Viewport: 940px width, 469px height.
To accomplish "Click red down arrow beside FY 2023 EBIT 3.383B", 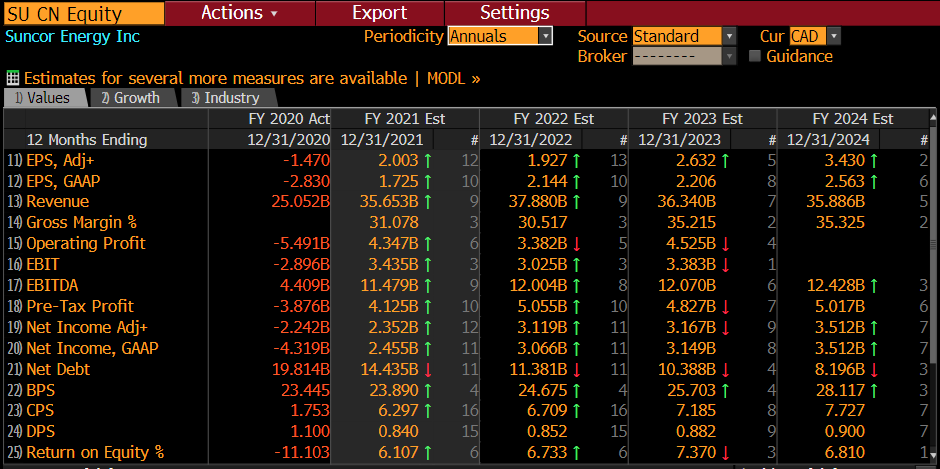I will coord(725,264).
